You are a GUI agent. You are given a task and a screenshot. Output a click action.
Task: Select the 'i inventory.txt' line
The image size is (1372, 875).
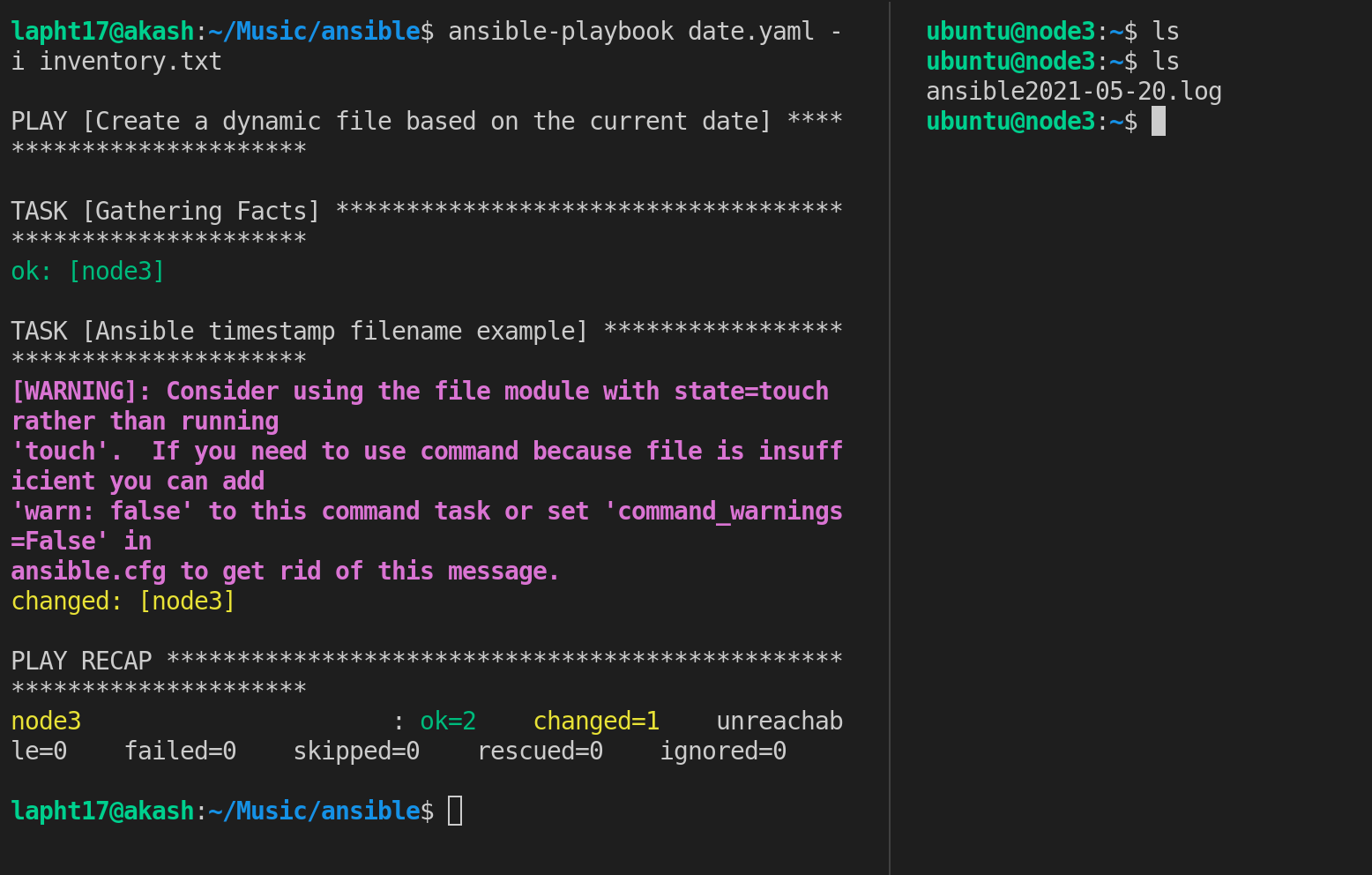click(x=116, y=62)
